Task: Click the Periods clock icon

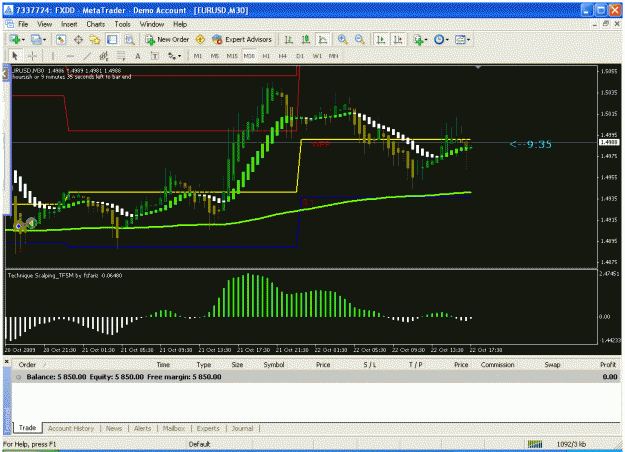Action: 439,39
